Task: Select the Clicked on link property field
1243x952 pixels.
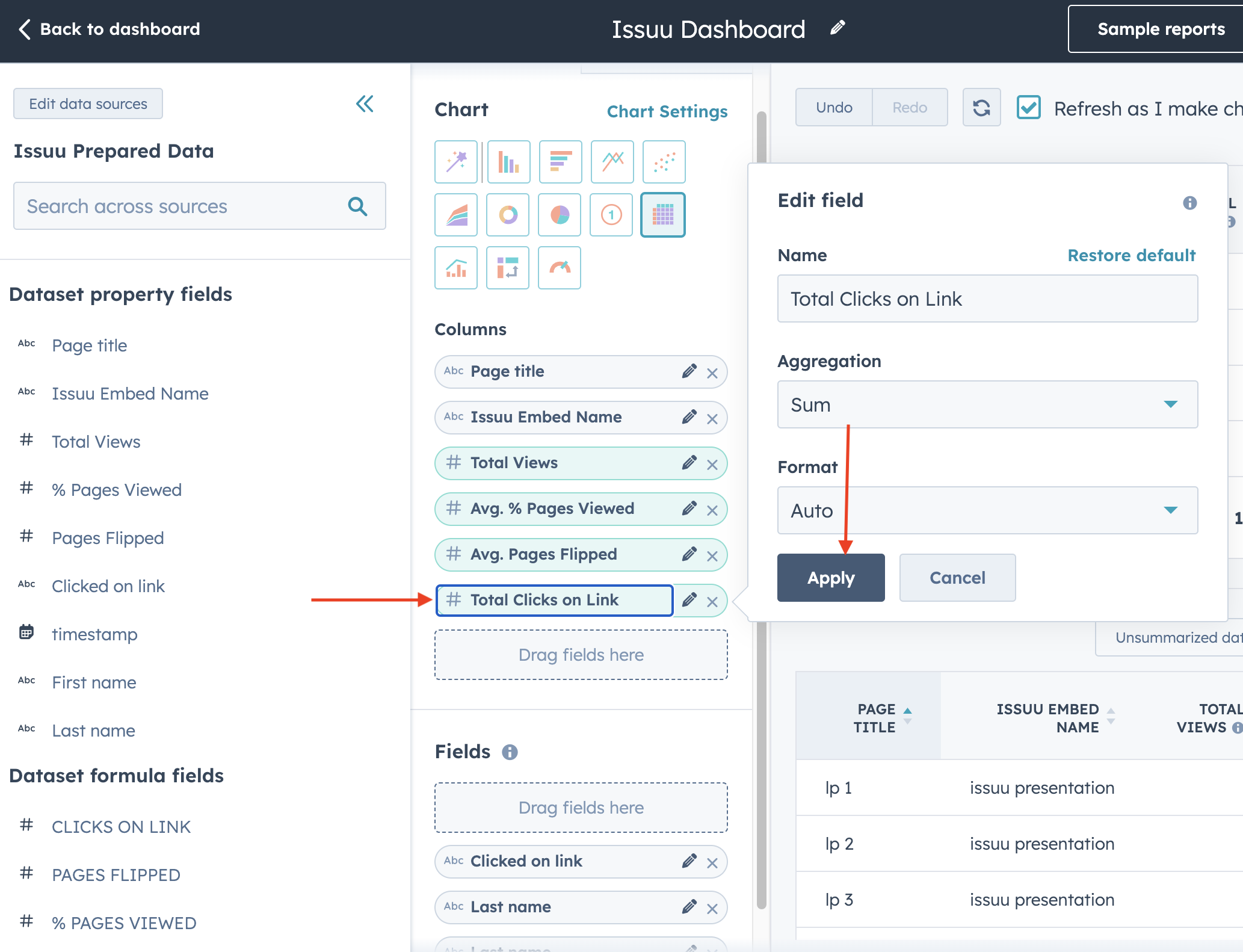Action: tap(108, 586)
